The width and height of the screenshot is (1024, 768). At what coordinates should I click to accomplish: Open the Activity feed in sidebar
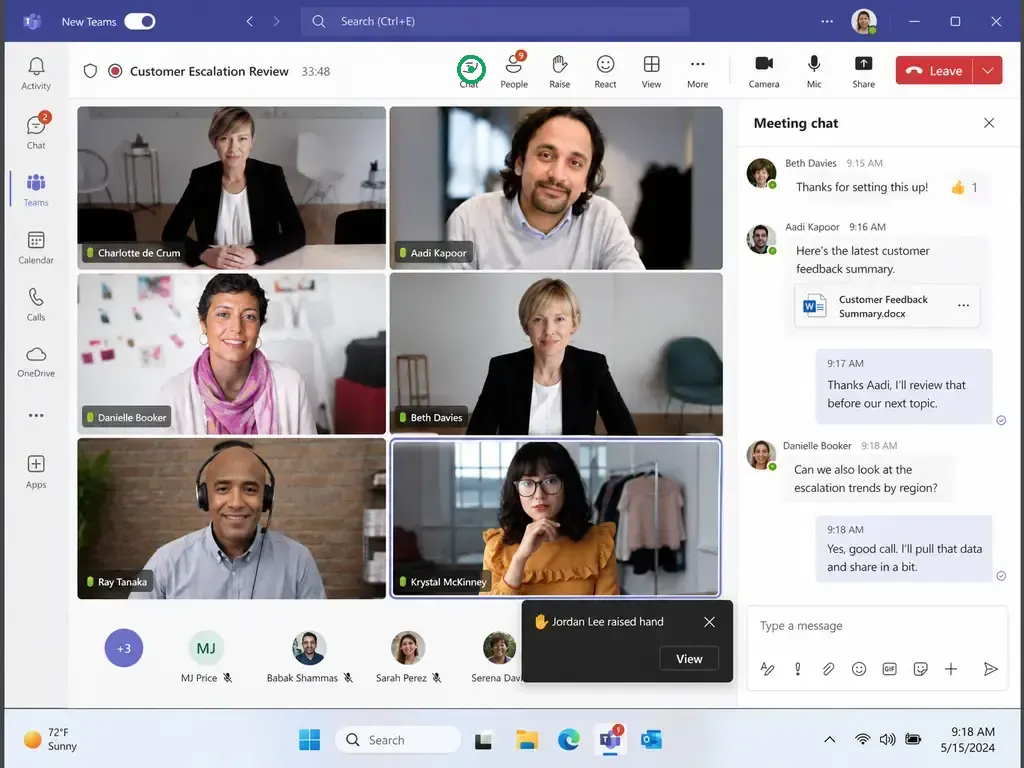tap(36, 73)
